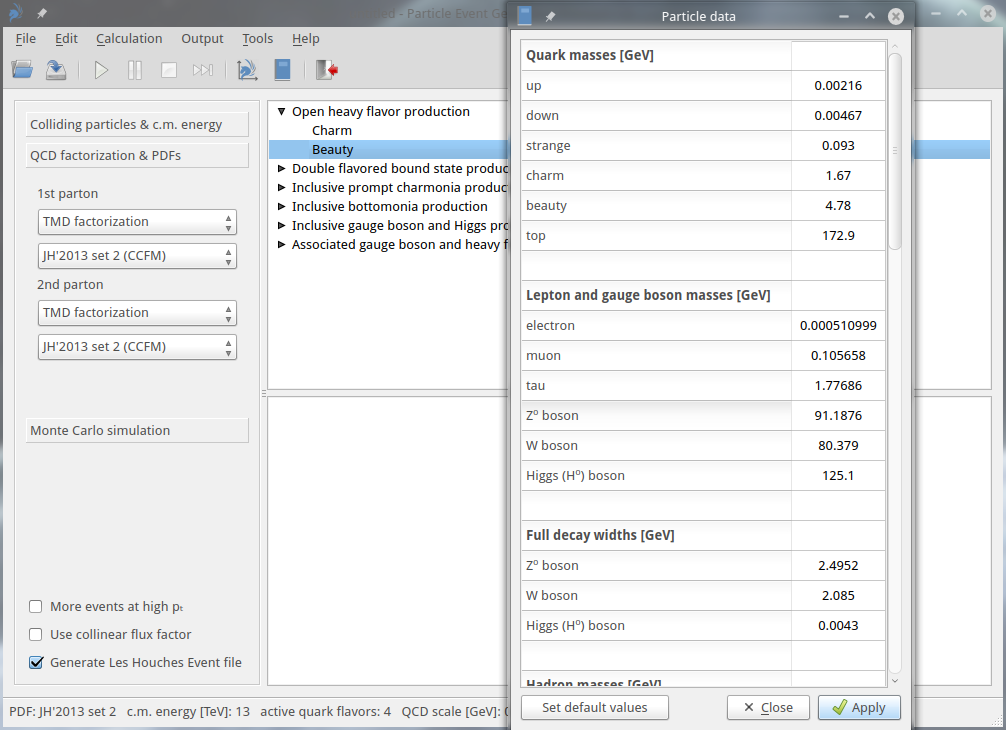The height and width of the screenshot is (730, 1006).
Task: Check Use collinear flux factor
Action: coord(36,634)
